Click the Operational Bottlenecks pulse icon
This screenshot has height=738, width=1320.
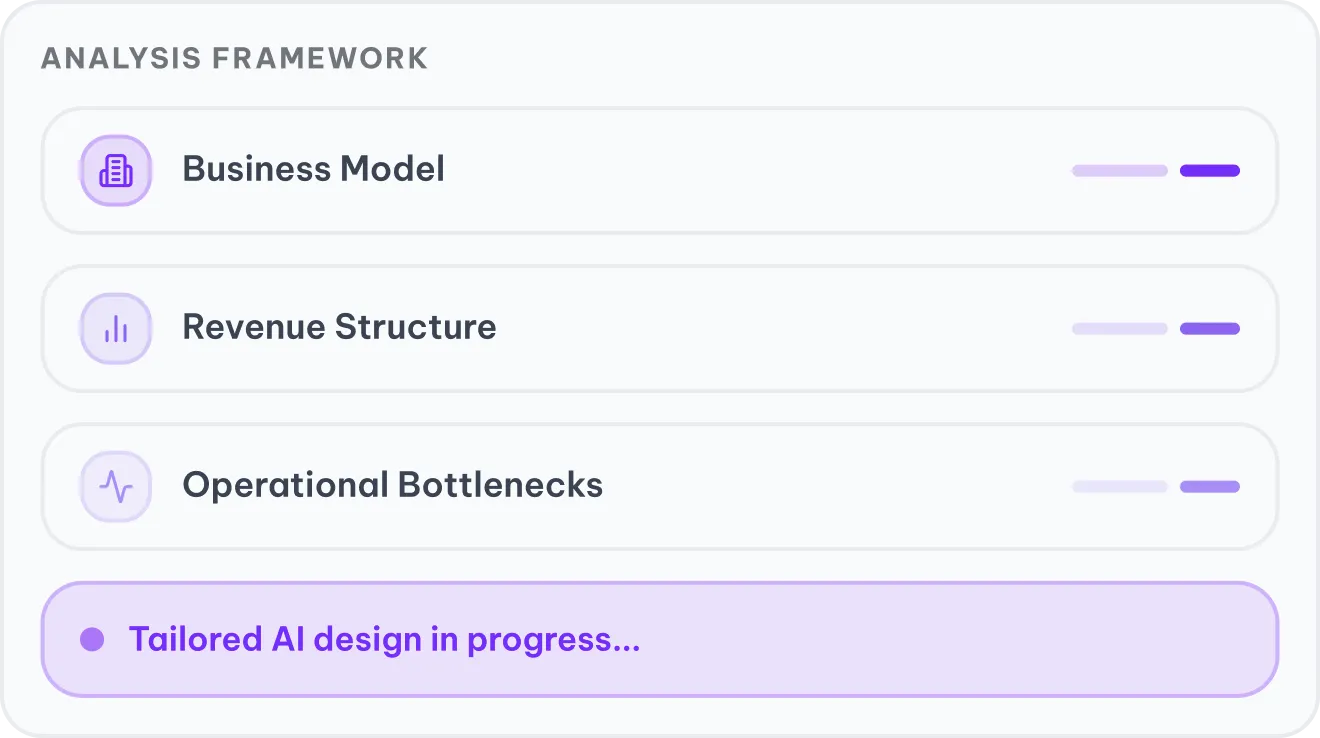(x=116, y=487)
